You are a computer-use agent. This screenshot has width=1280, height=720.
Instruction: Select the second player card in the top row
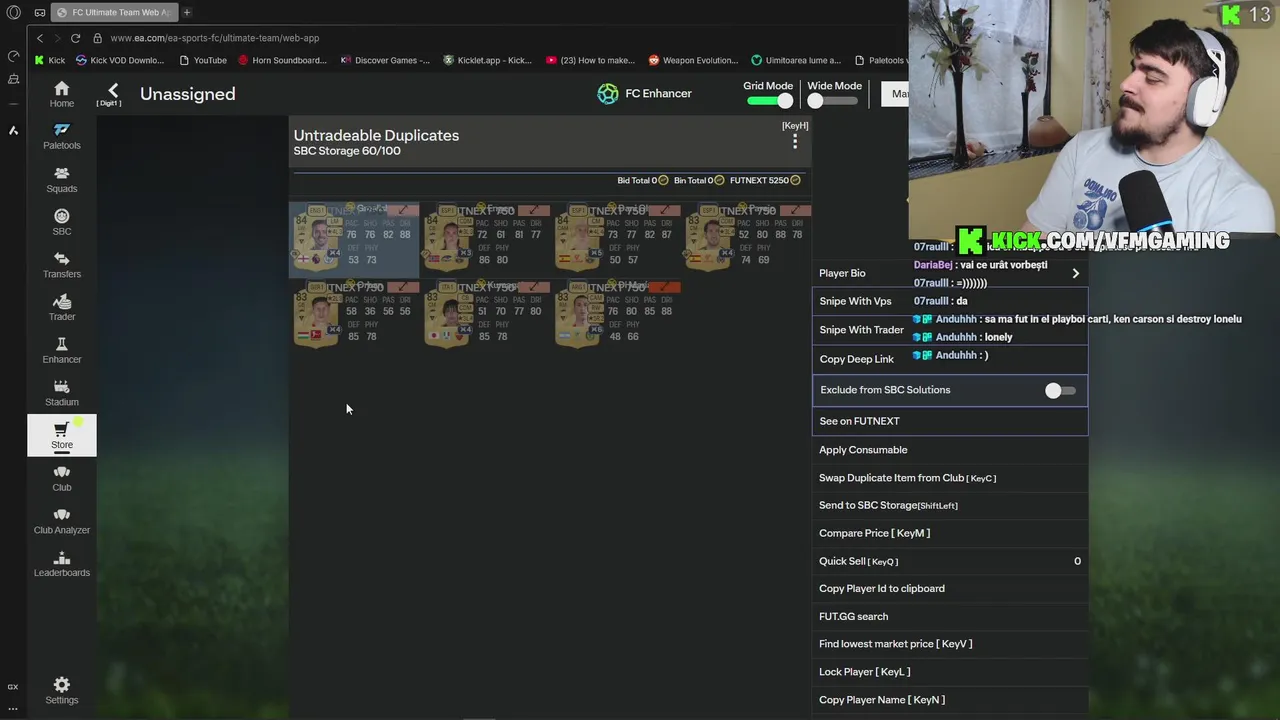(486, 239)
